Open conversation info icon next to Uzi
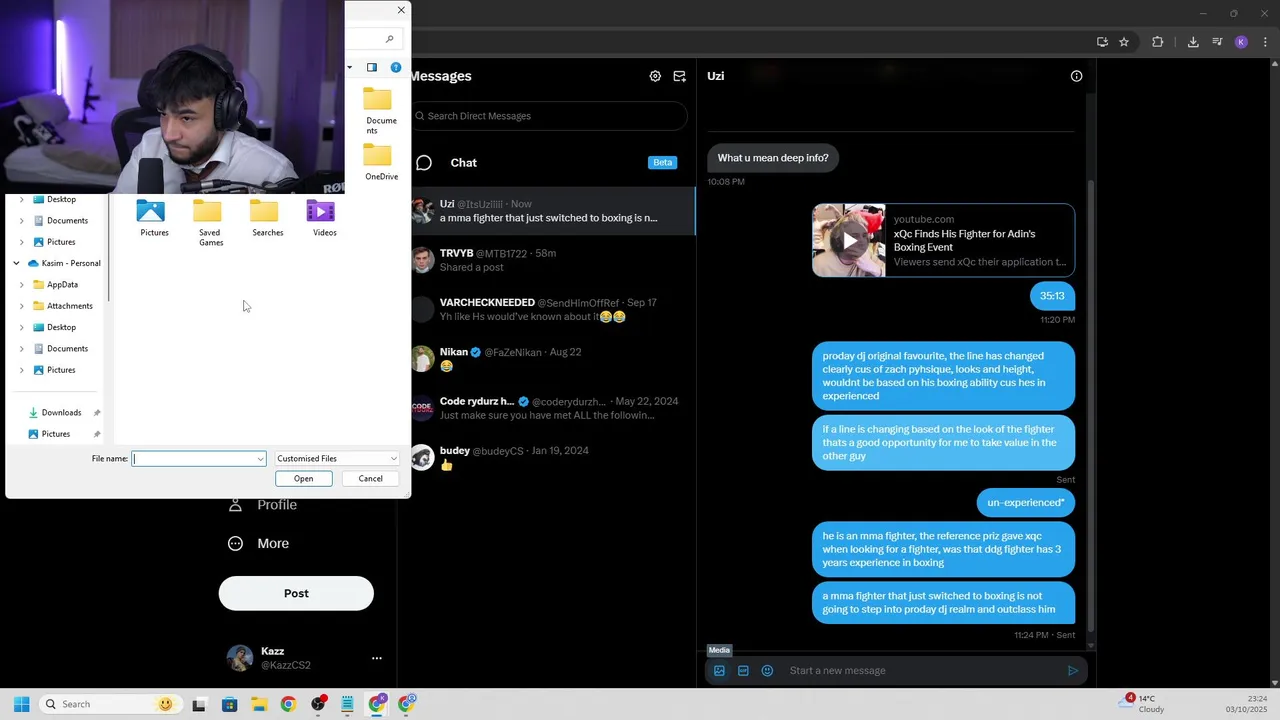This screenshot has height=720, width=1280. pos(1076,76)
